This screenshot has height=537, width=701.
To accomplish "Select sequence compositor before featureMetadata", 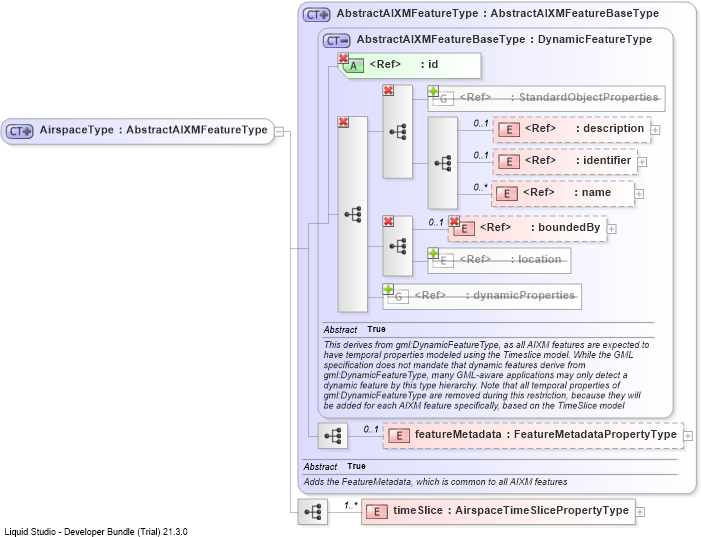I will pos(333,436).
